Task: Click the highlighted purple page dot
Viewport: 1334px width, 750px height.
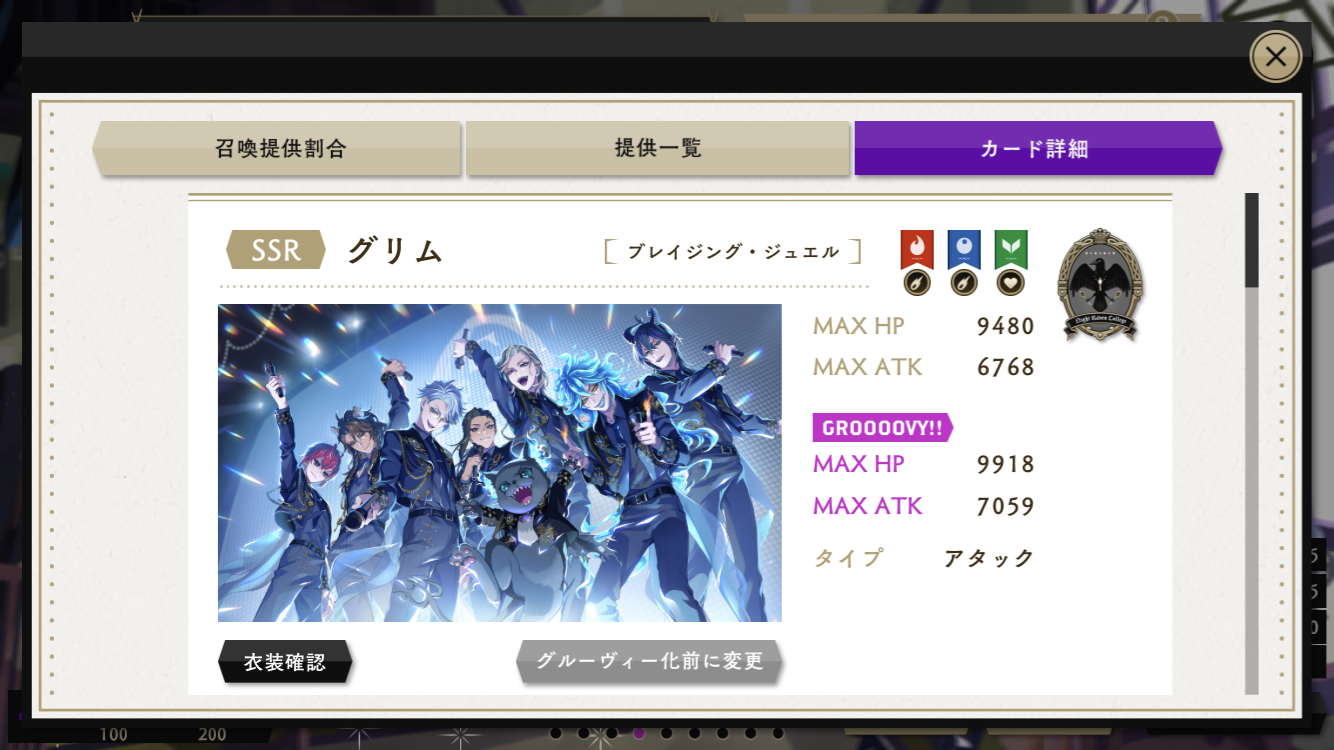Action: click(x=639, y=733)
